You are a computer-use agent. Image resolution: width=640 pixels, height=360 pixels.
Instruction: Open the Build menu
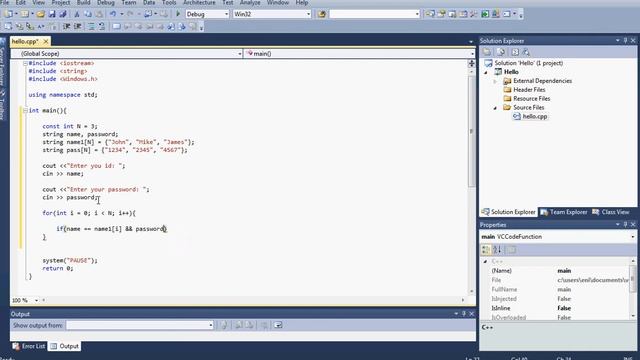84,2
